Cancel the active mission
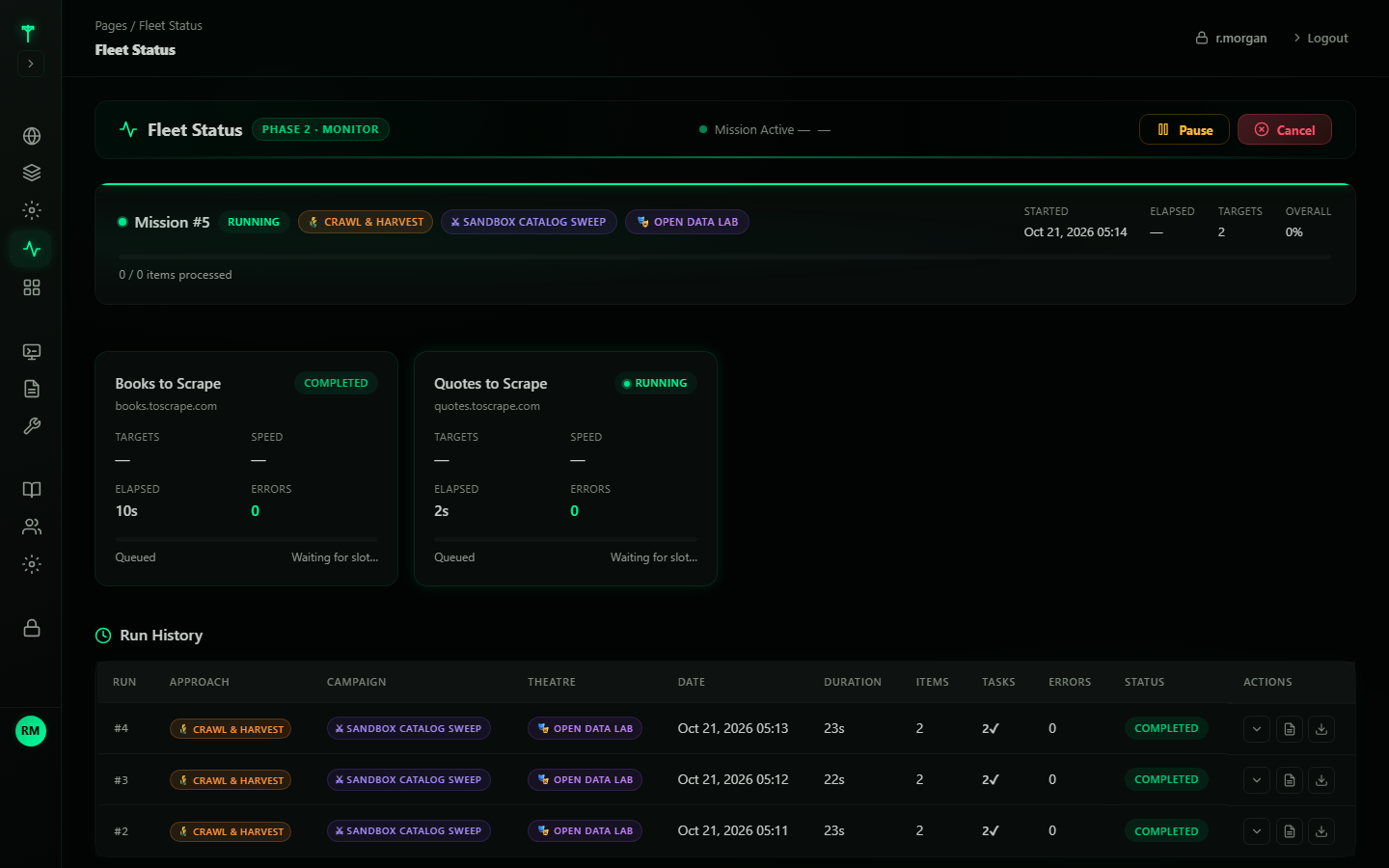 [x=1285, y=129]
